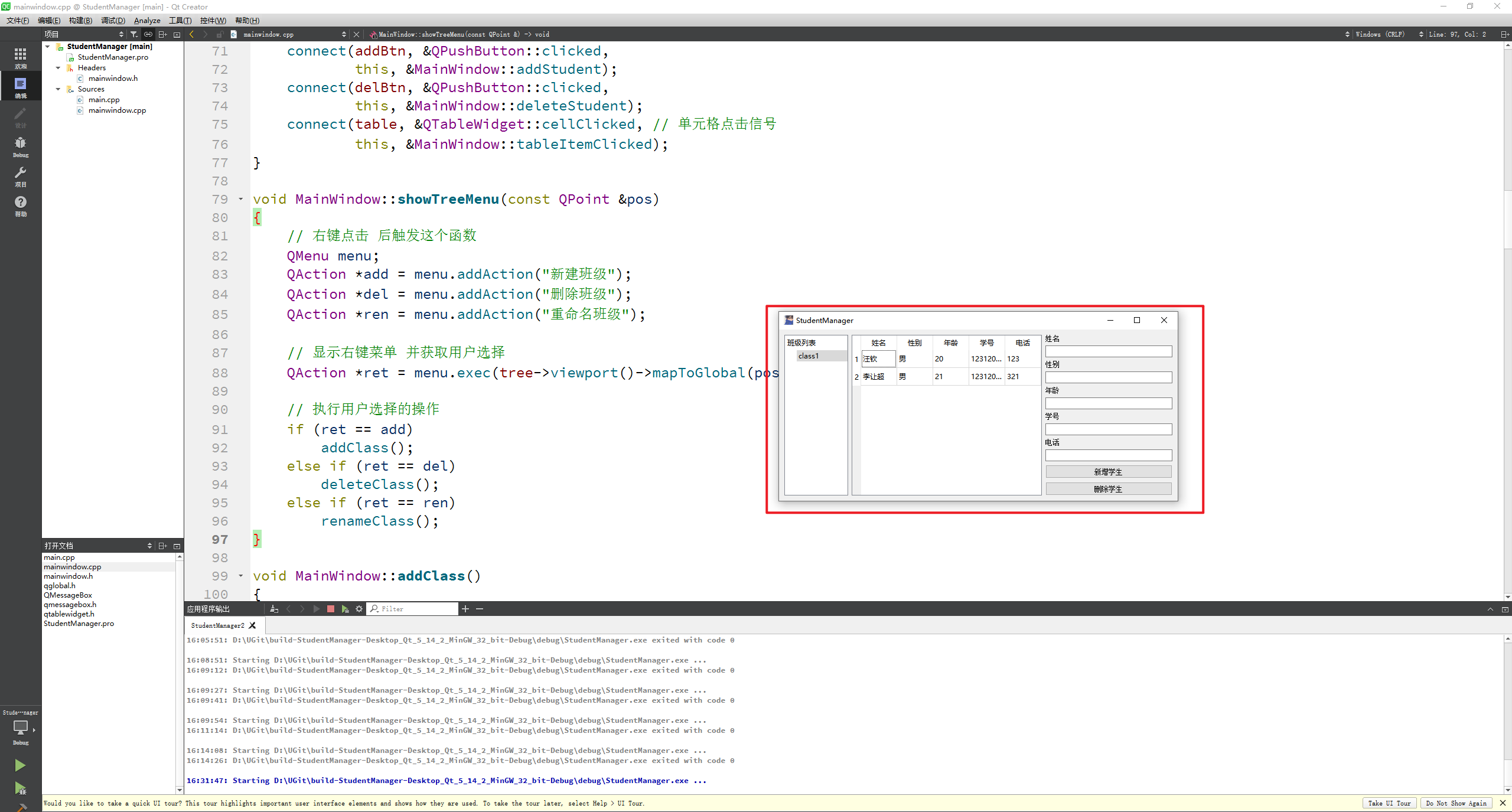This screenshot has width=1512, height=812.
Task: Open application output settings gear
Action: tap(359, 609)
